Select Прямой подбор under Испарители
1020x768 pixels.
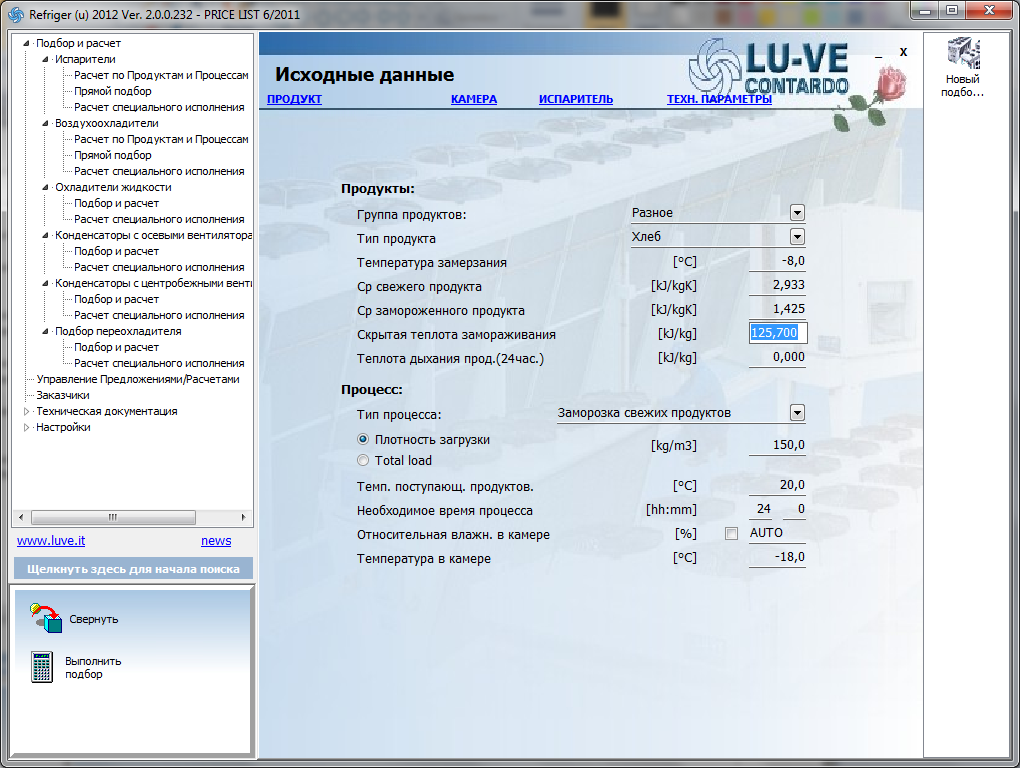[x=113, y=92]
